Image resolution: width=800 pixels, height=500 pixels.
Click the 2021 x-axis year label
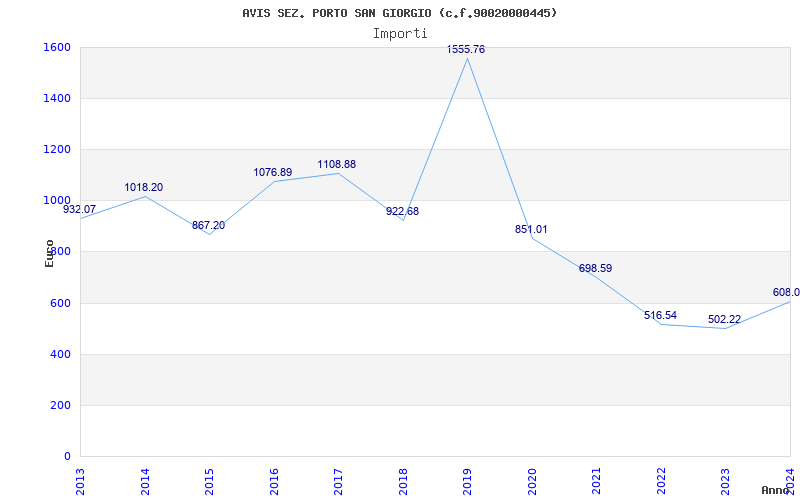[x=596, y=482]
